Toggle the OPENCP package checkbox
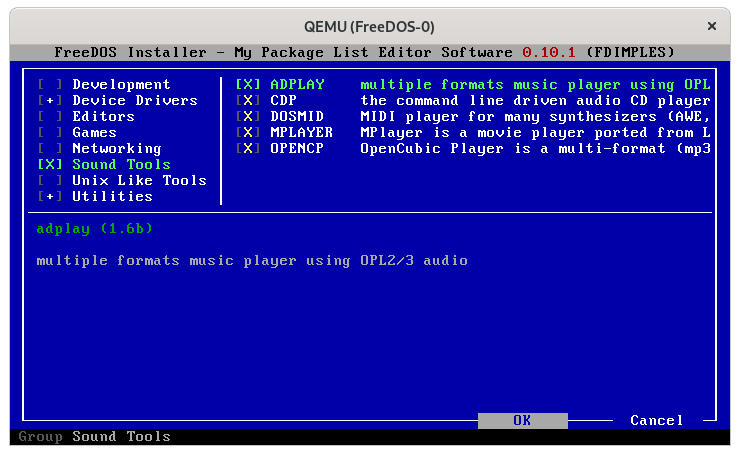740x455 pixels. [247, 149]
